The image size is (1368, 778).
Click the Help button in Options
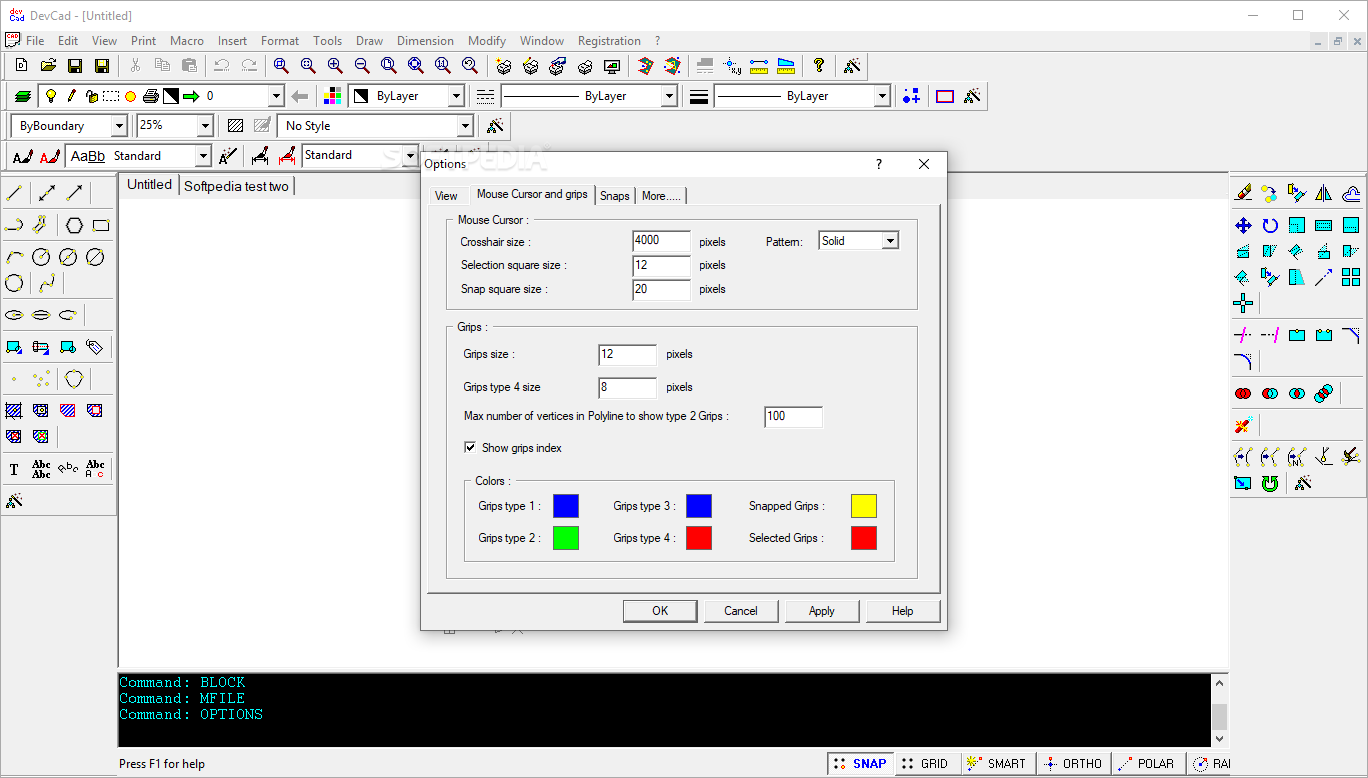[903, 611]
